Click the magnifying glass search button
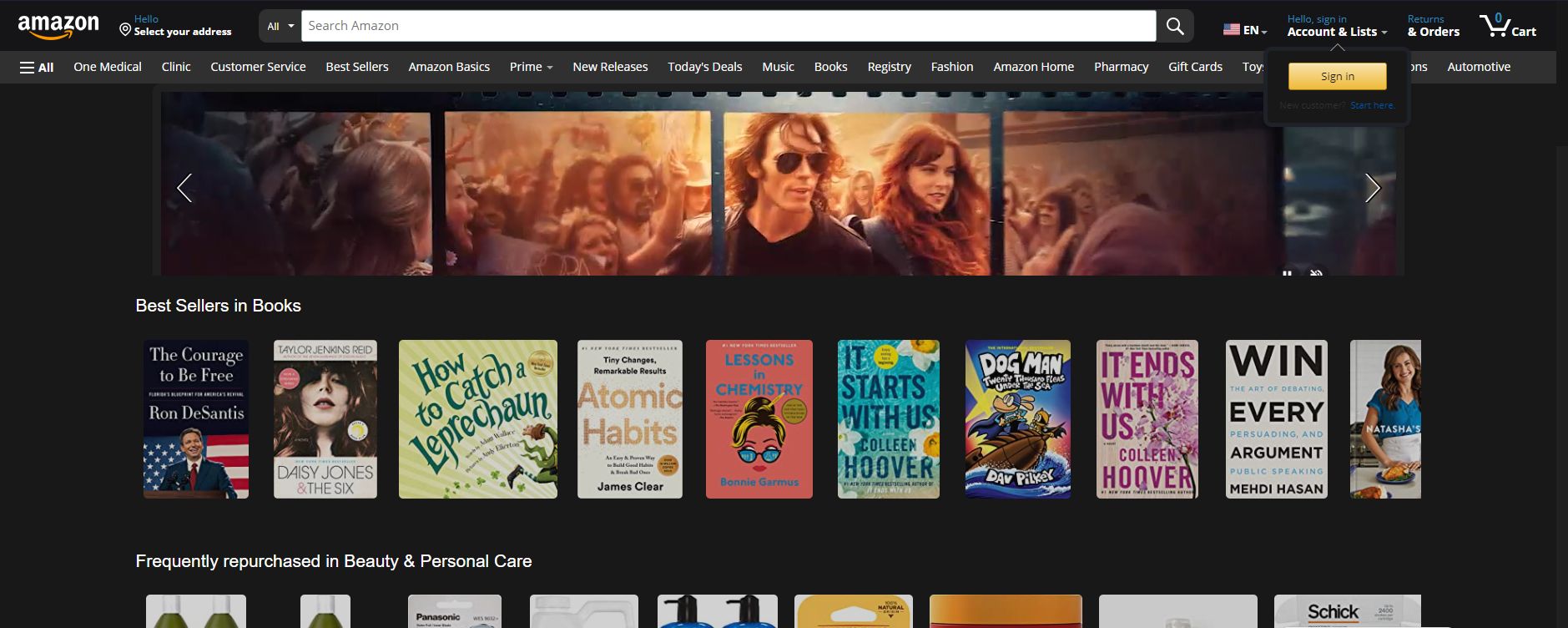The width and height of the screenshot is (1568, 628). pyautogui.click(x=1175, y=26)
